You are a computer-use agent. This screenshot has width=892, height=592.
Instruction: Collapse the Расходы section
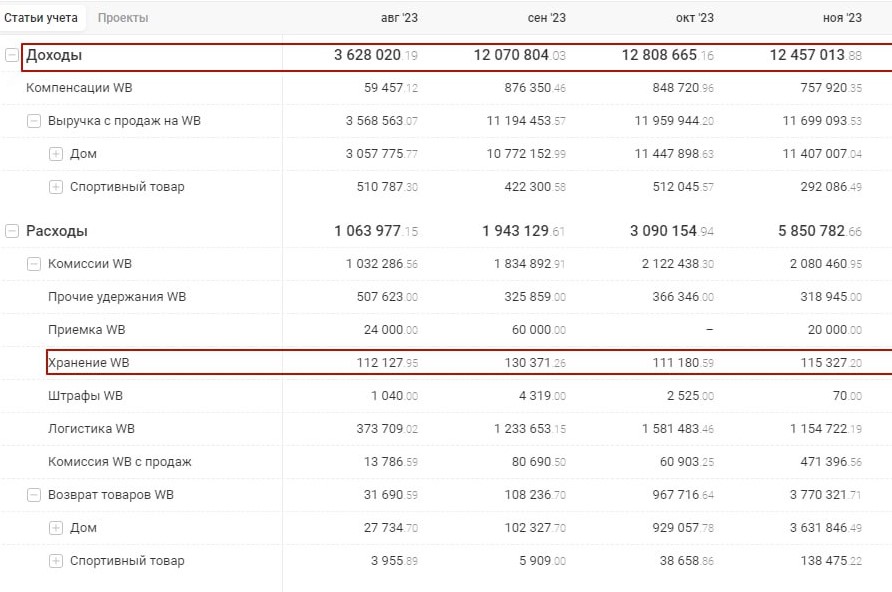click(x=12, y=231)
